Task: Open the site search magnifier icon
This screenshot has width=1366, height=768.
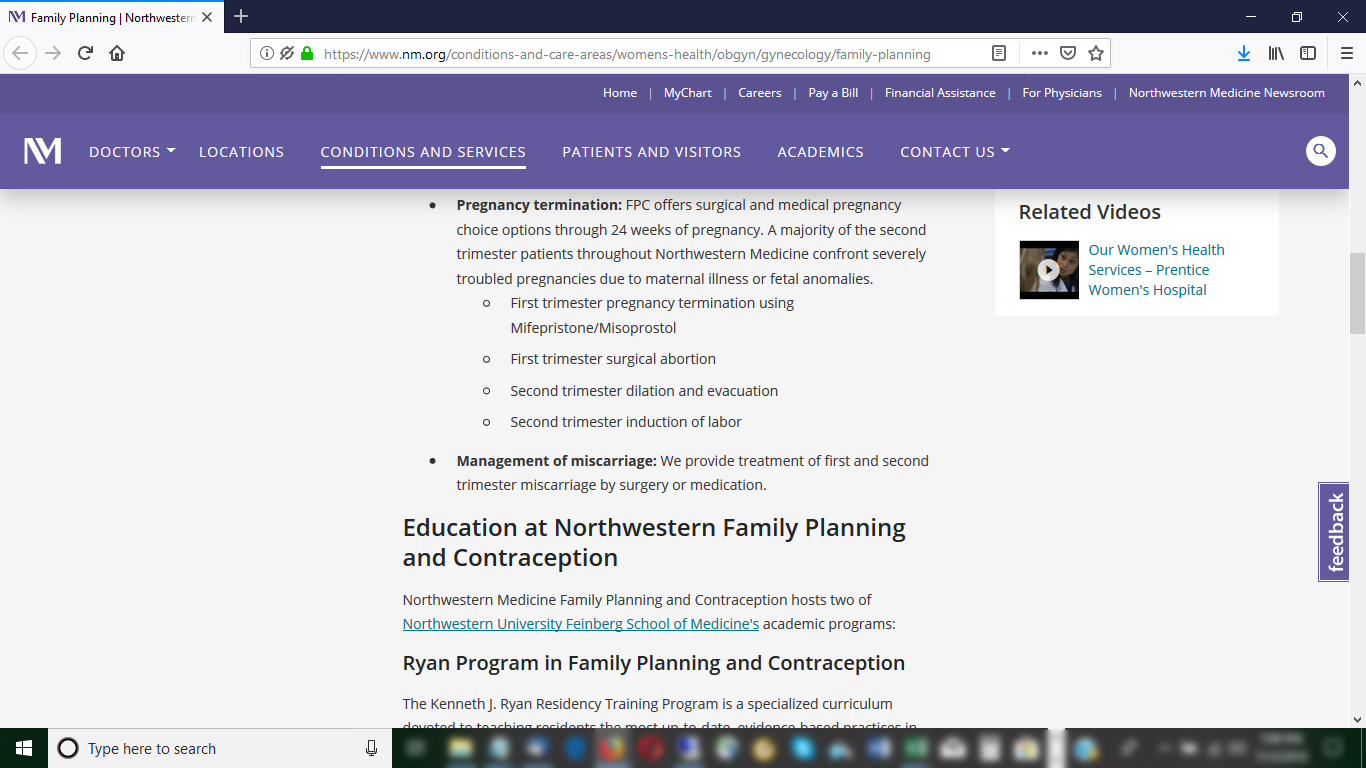Action: click(x=1321, y=151)
